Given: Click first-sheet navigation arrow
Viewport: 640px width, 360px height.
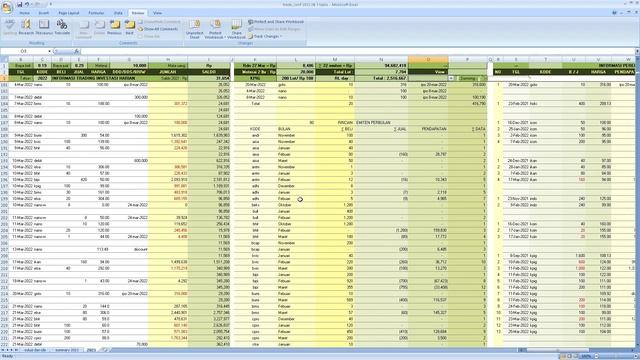Looking at the screenshot, I should click(3, 350).
